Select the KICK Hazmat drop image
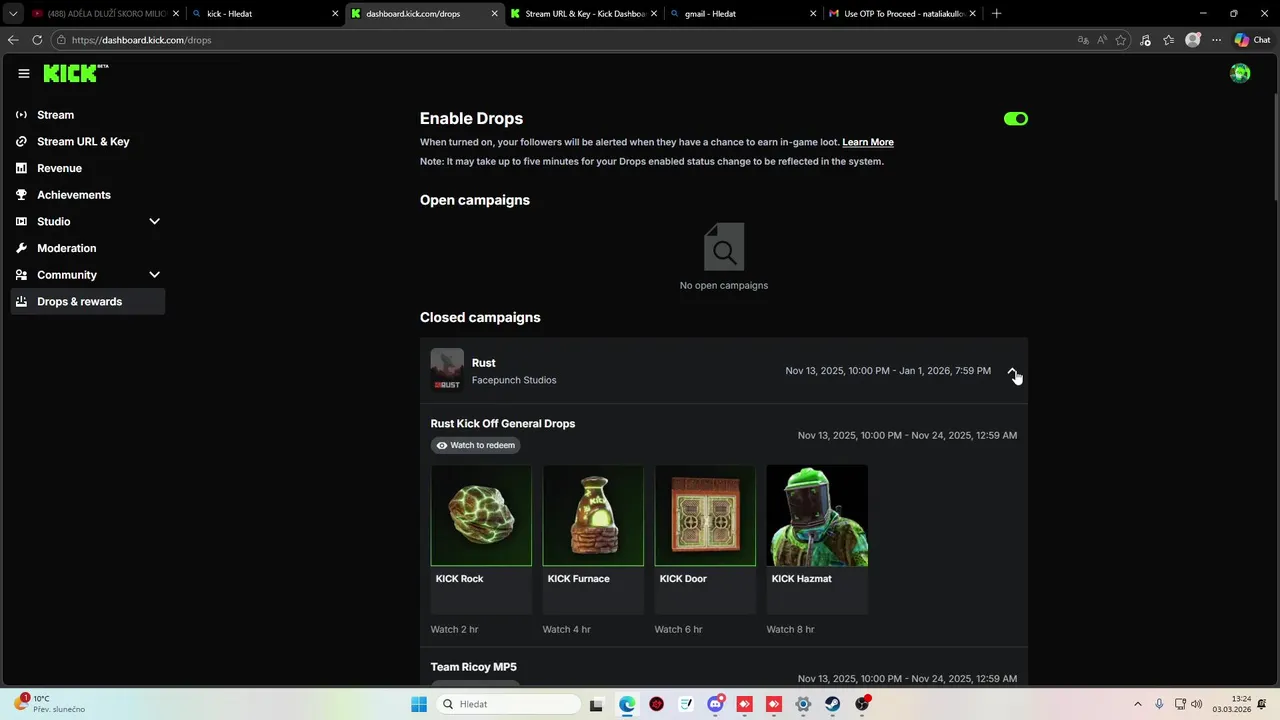 coord(817,515)
